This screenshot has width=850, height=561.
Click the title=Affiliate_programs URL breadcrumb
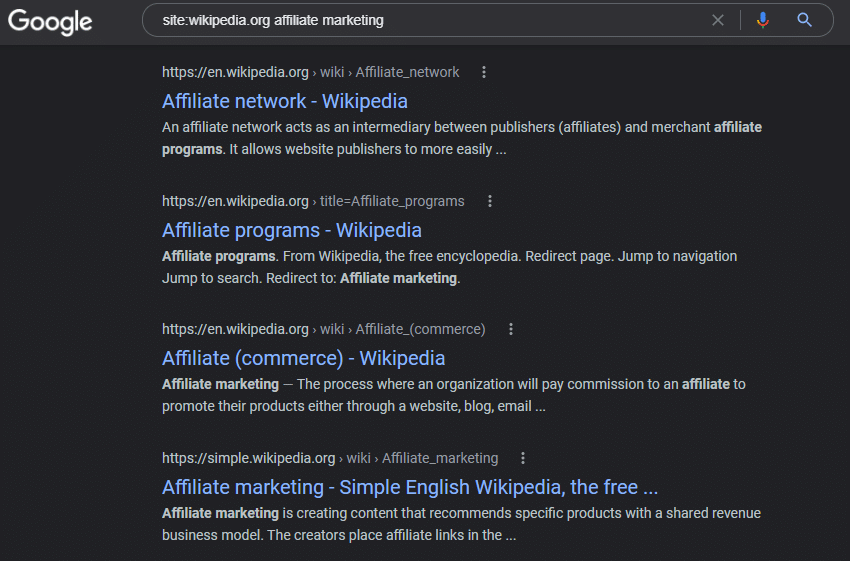pyautogui.click(x=392, y=201)
